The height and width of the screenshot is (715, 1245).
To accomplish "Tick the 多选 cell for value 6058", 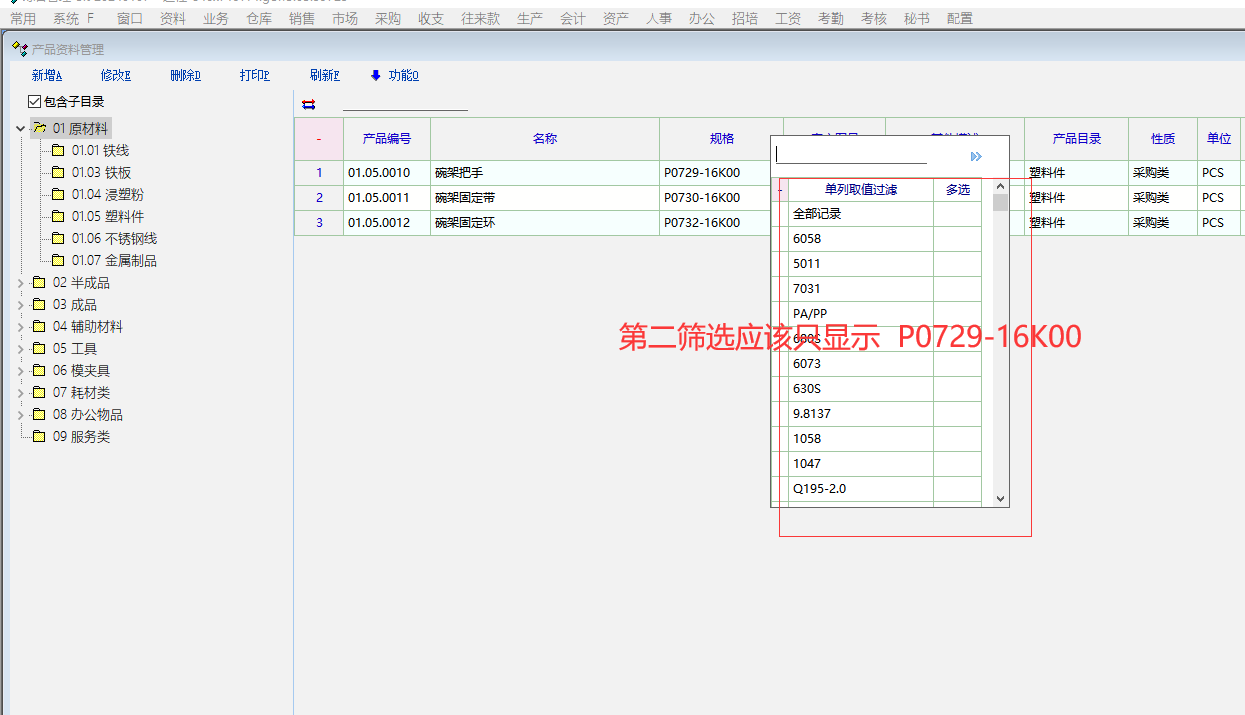I will 957,239.
